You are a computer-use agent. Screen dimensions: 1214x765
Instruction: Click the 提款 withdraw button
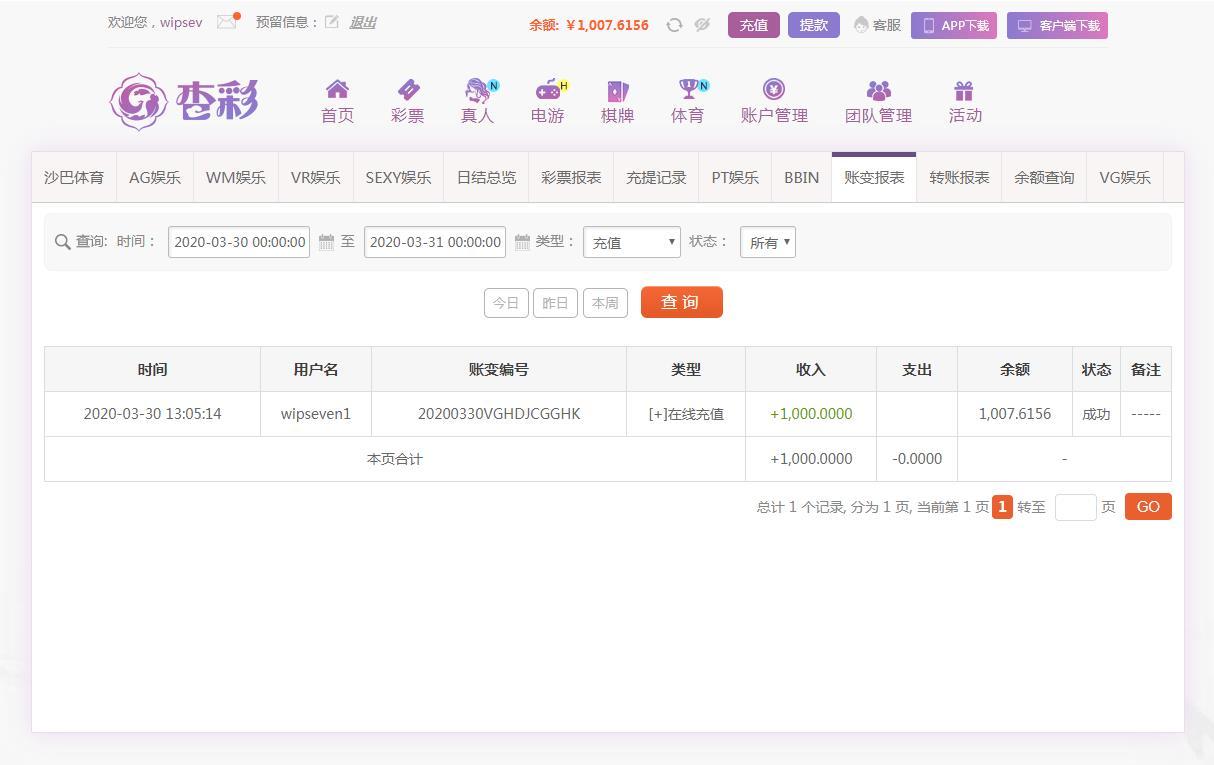(x=814, y=25)
